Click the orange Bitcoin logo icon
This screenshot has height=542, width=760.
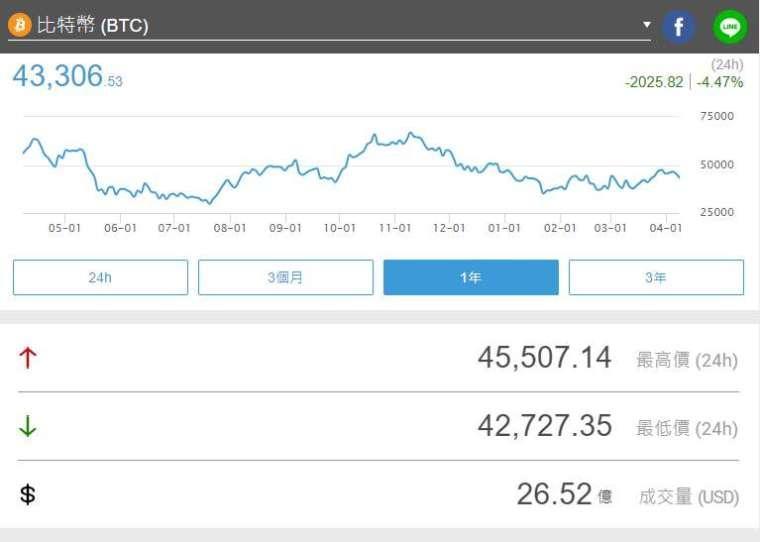(20, 25)
